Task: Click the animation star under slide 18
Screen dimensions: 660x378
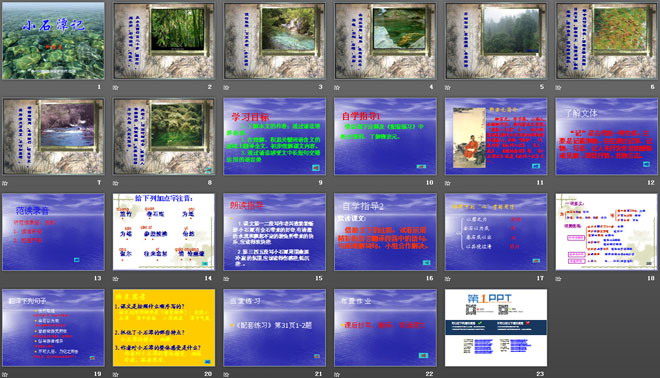Action: [x=558, y=279]
